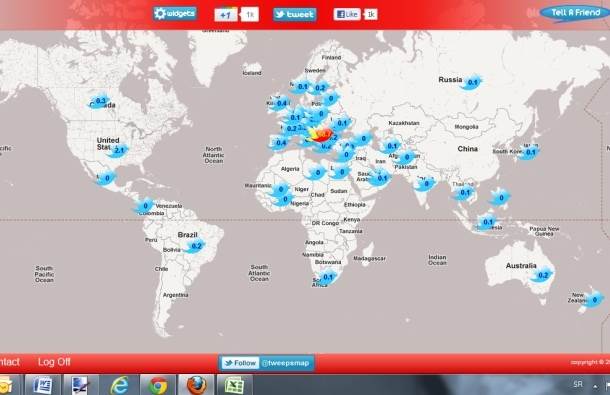The height and width of the screenshot is (395, 610).
Task: Switch to Firefox in the taskbar
Action: (x=196, y=385)
